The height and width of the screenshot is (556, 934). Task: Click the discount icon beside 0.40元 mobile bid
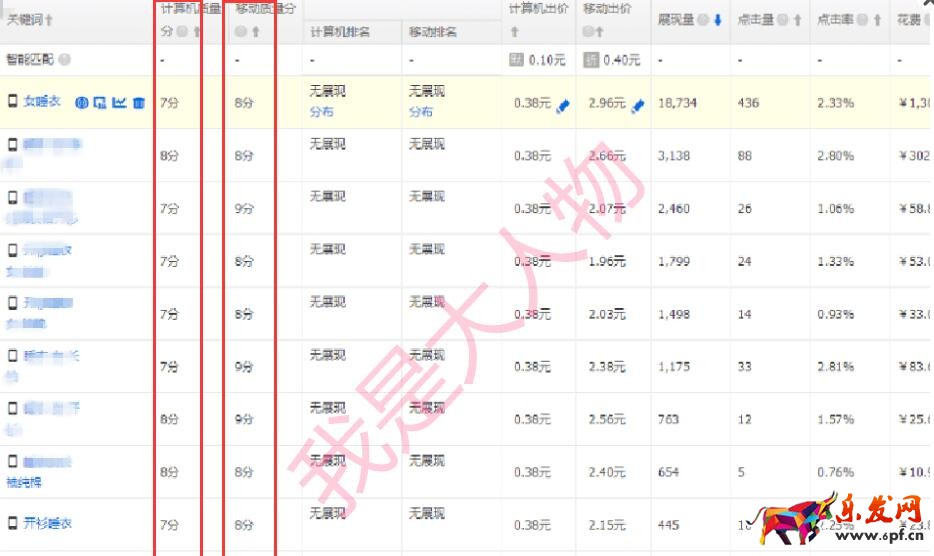pos(592,60)
